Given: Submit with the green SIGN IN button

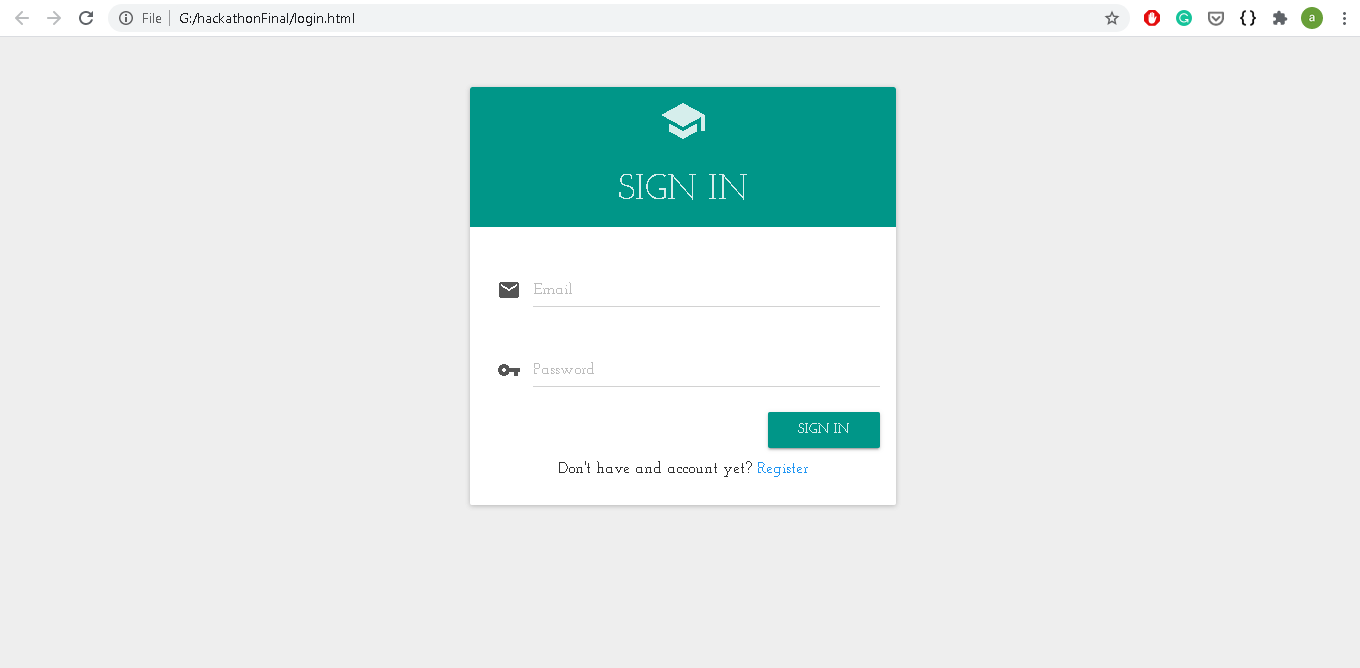Looking at the screenshot, I should [x=824, y=430].
